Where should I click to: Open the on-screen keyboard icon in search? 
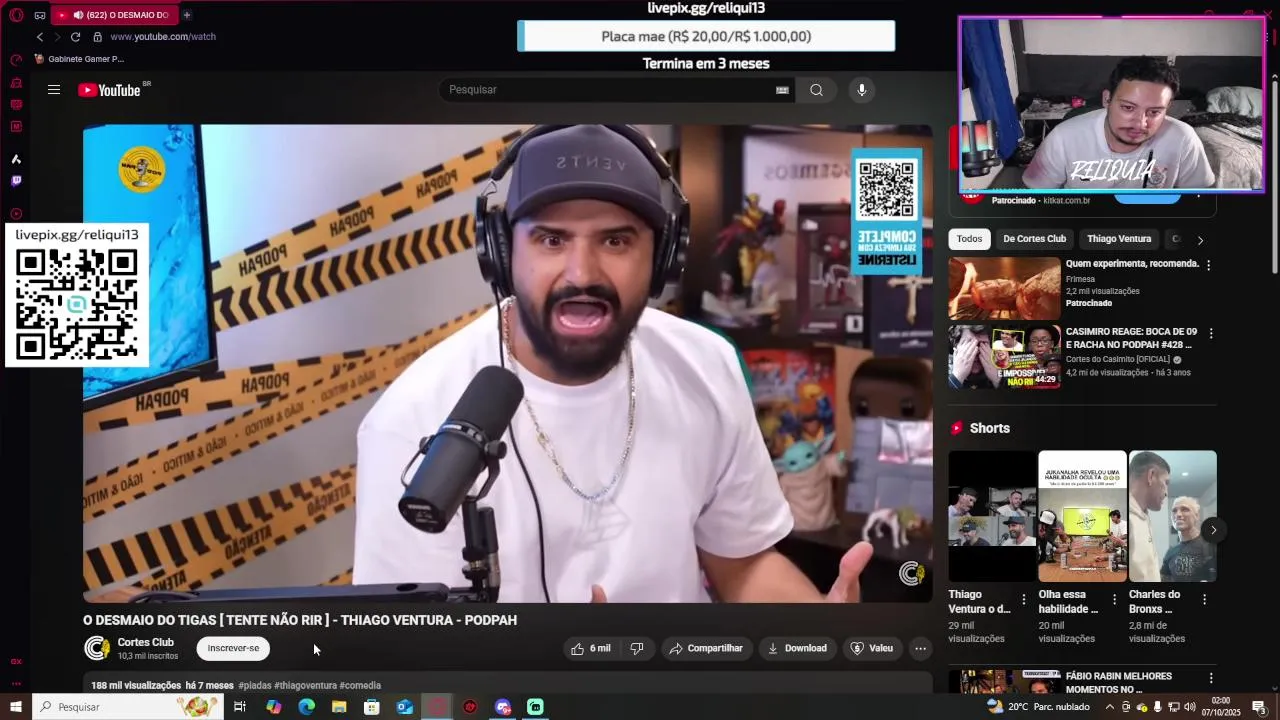click(782, 90)
